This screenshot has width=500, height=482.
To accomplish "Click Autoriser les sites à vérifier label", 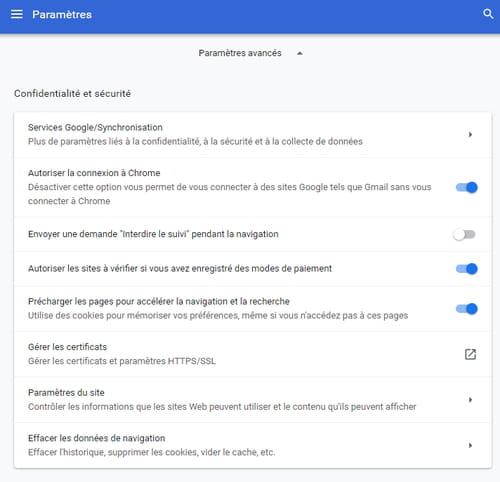I will point(180,268).
